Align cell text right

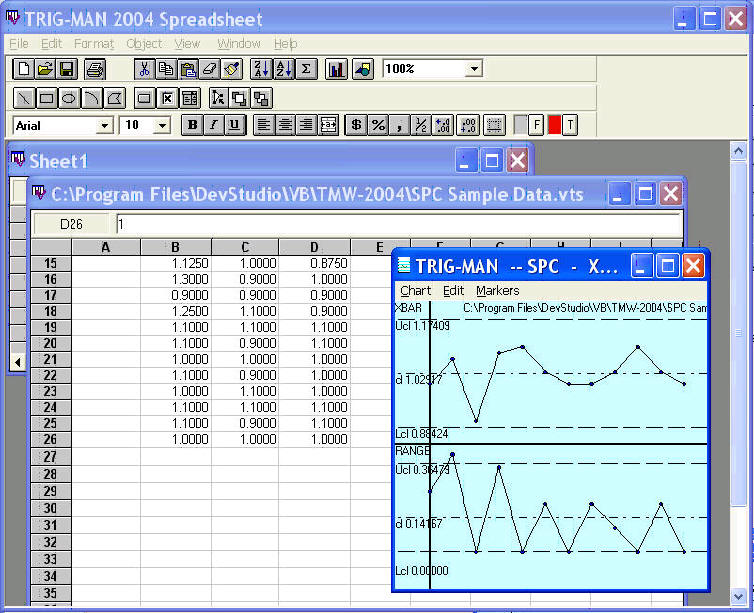[306, 125]
